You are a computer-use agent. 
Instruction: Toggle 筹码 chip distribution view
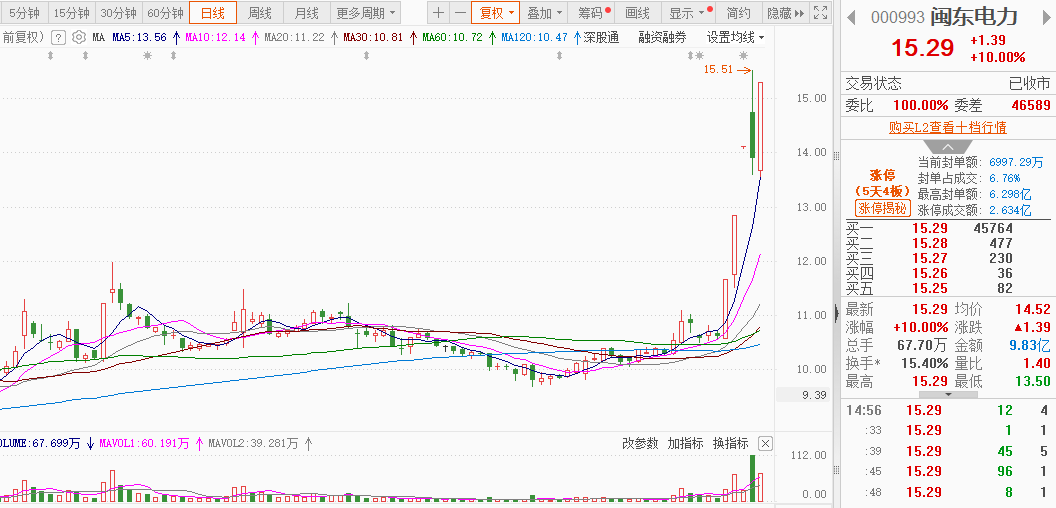(591, 12)
